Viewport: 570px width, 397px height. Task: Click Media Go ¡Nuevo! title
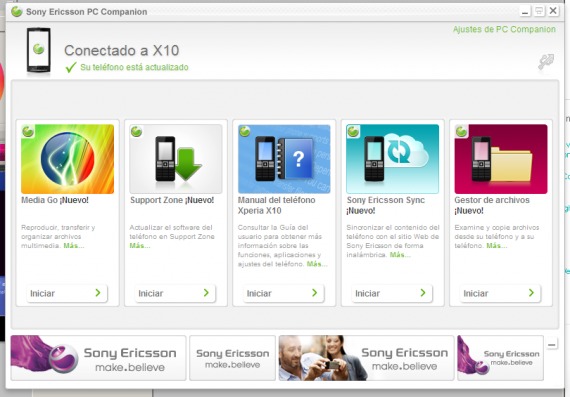pyautogui.click(x=55, y=200)
